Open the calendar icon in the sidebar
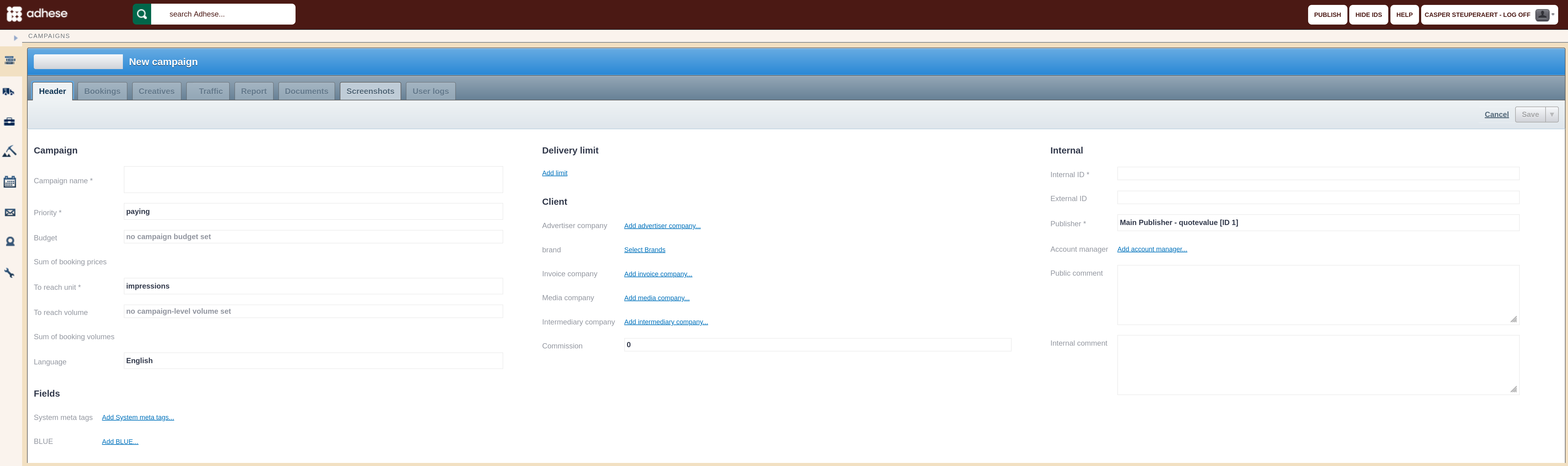 coord(10,181)
